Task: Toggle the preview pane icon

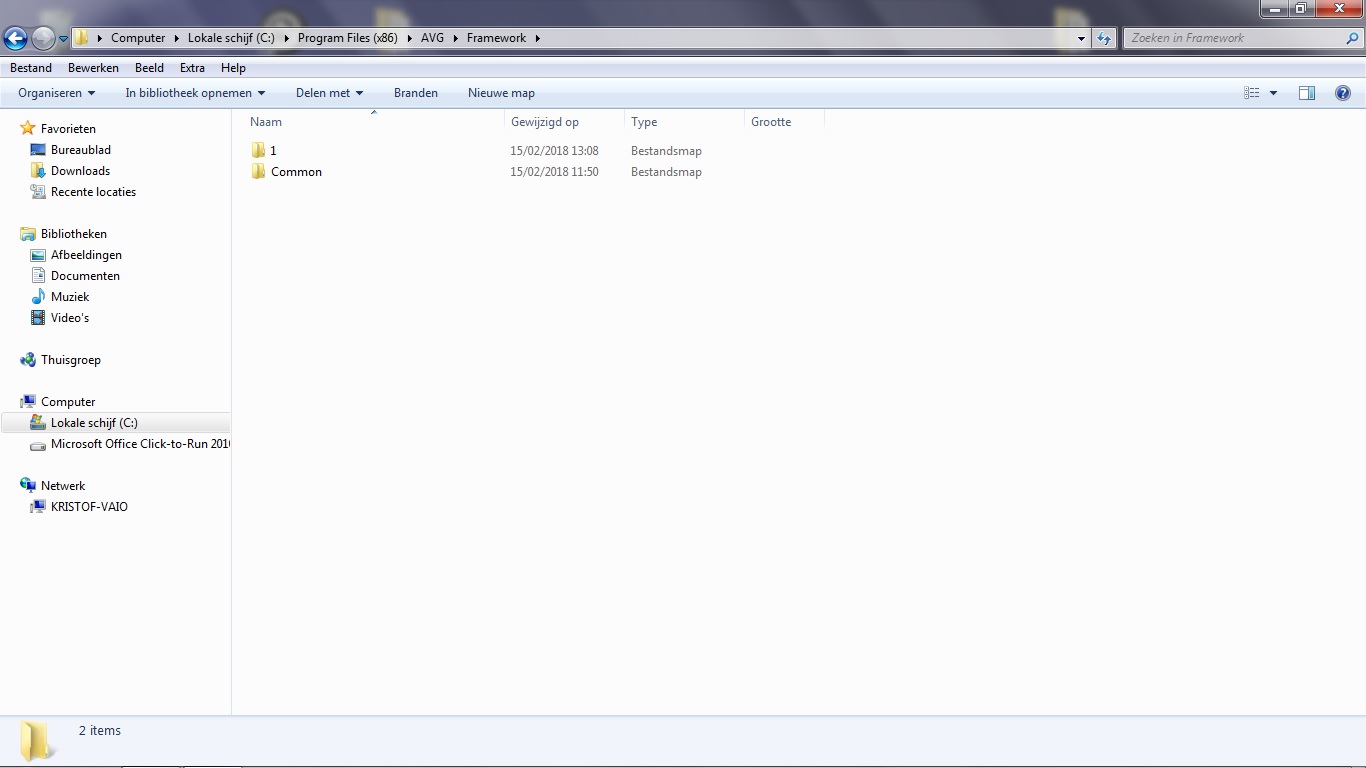Action: tap(1307, 93)
